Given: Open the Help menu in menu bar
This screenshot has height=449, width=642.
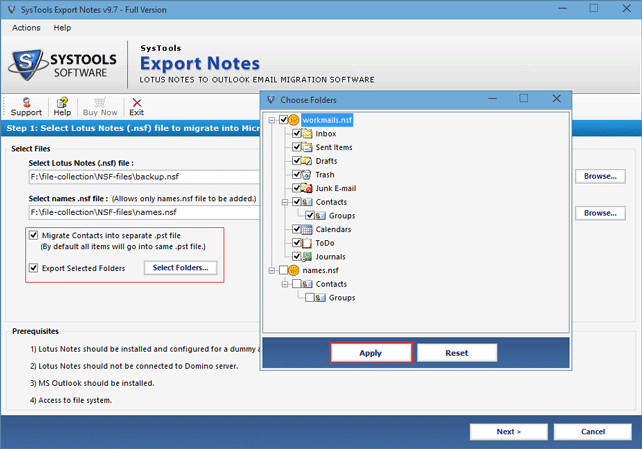Looking at the screenshot, I should click(x=62, y=28).
